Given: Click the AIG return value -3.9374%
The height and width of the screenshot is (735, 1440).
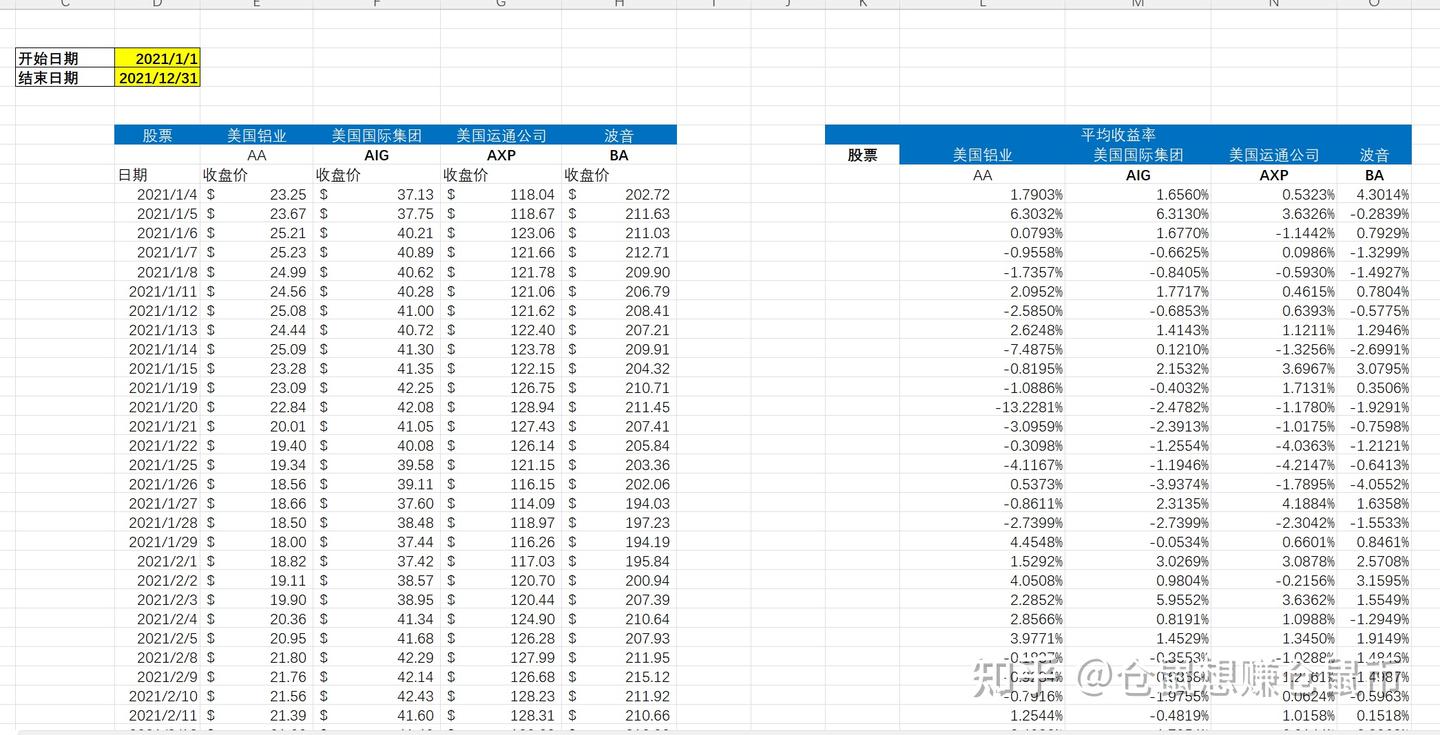Looking at the screenshot, I should [1138, 484].
